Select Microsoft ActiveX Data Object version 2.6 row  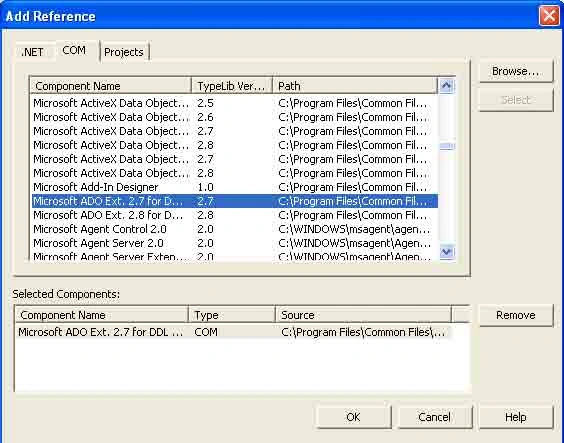(x=235, y=117)
